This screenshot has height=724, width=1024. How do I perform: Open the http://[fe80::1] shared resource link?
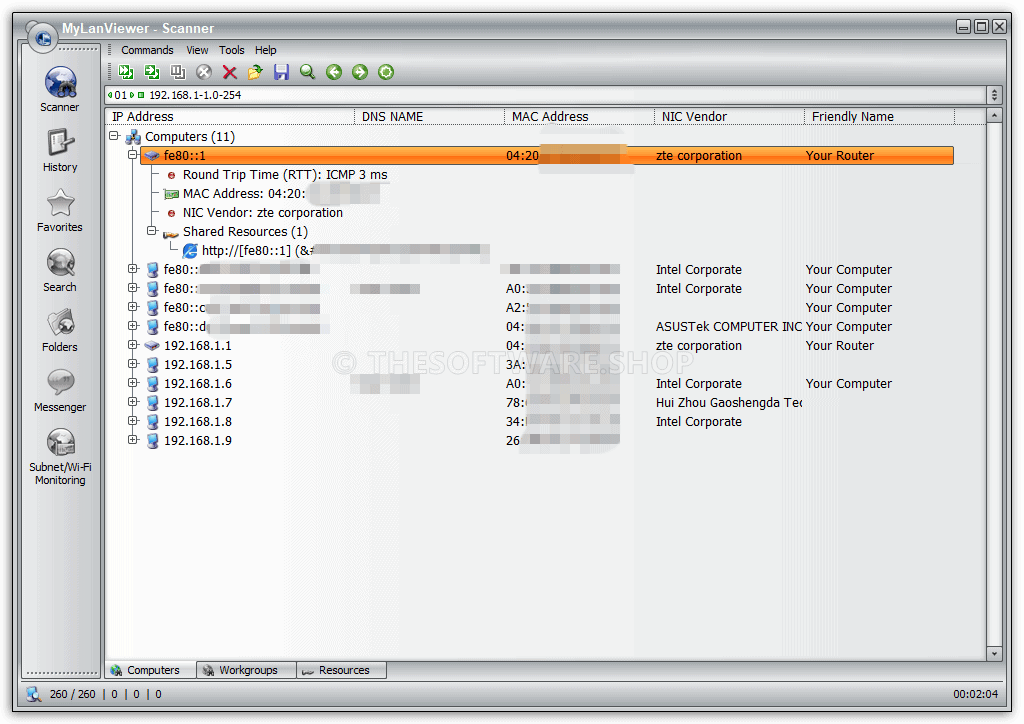click(257, 250)
